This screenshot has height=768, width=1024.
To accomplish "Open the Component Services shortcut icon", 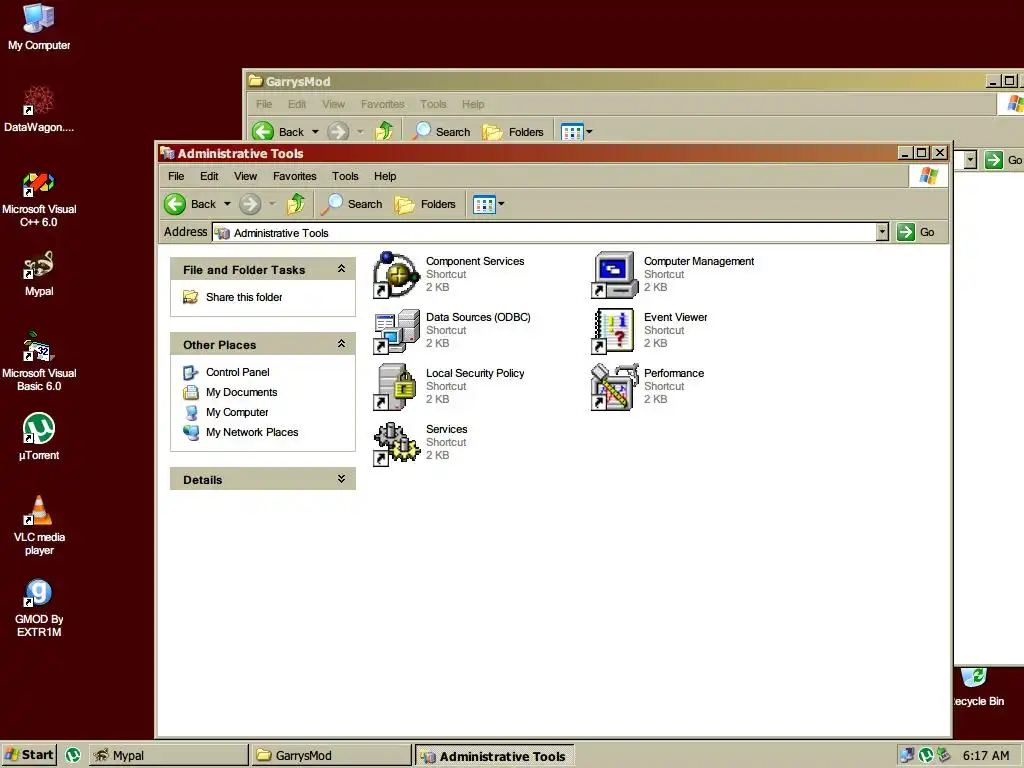I will click(396, 276).
